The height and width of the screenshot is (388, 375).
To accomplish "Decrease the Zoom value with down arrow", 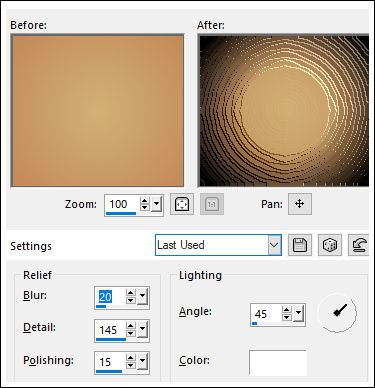I will click(144, 208).
